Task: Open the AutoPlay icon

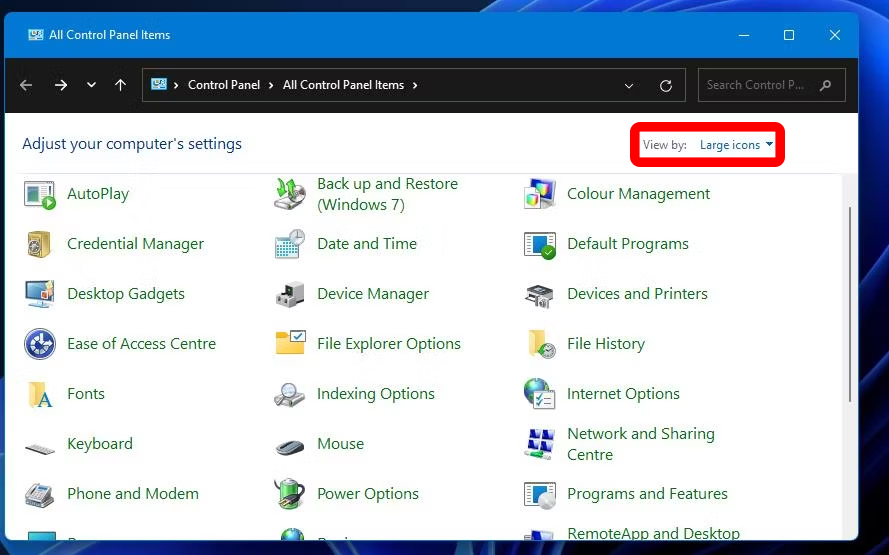Action: (40, 194)
